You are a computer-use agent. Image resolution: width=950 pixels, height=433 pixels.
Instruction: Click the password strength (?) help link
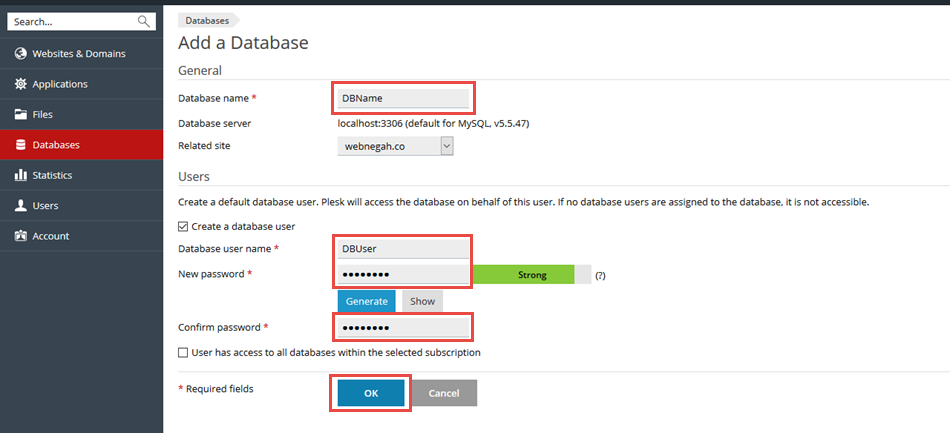point(600,275)
